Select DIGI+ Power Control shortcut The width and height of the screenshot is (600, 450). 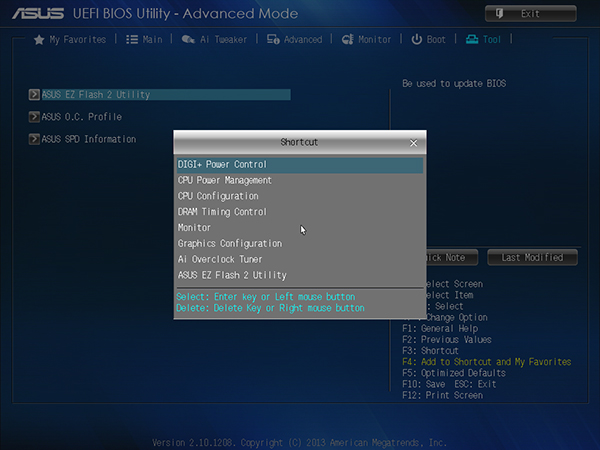click(300, 165)
